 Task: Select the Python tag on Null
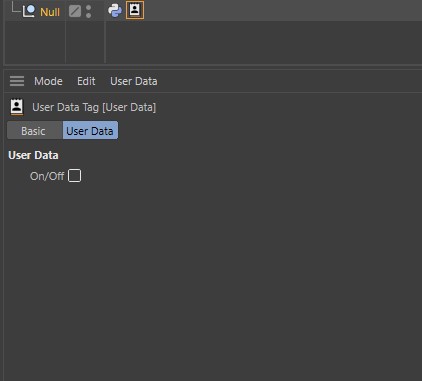coord(115,10)
